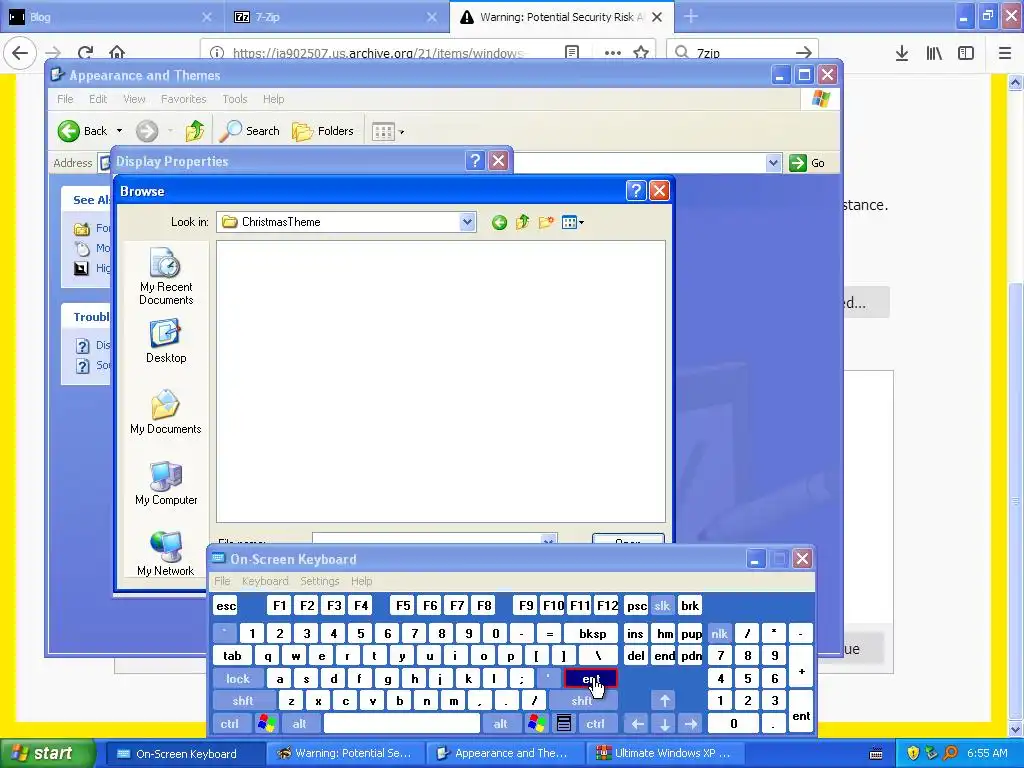Select Desktop in places bar

point(166,341)
